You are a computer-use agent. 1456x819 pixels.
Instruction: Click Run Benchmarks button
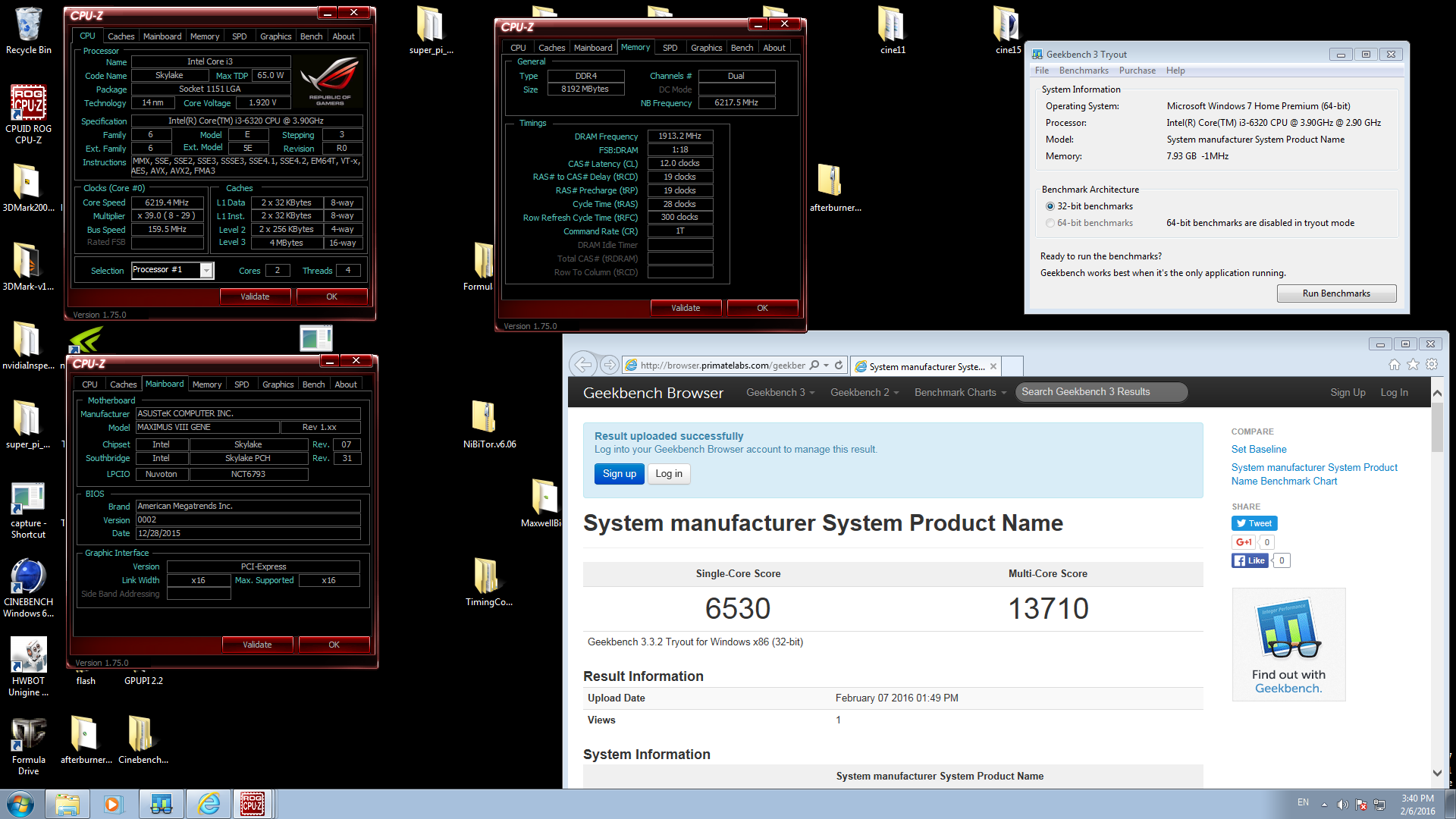click(x=1336, y=293)
